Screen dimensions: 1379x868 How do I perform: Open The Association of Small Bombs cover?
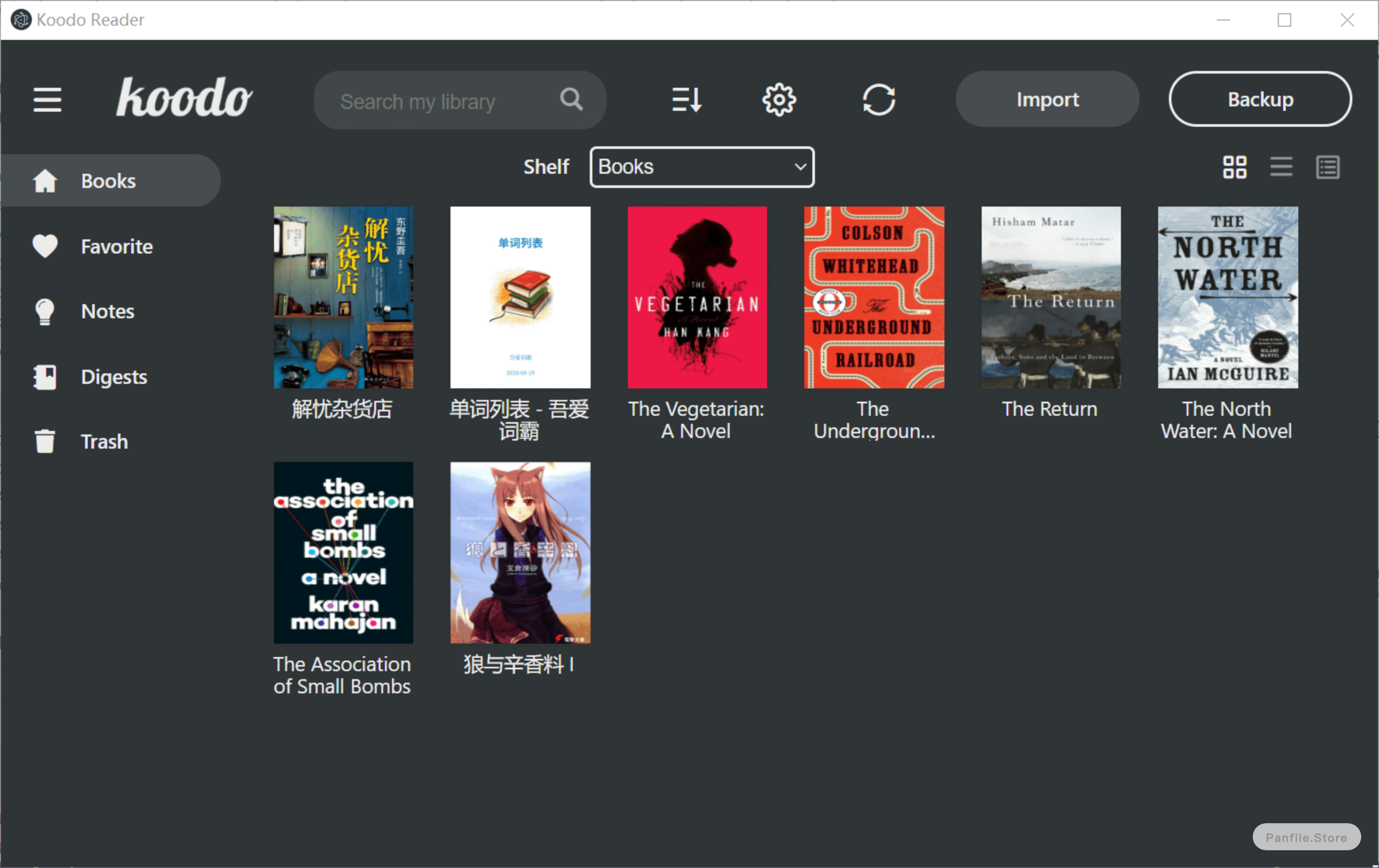(343, 552)
